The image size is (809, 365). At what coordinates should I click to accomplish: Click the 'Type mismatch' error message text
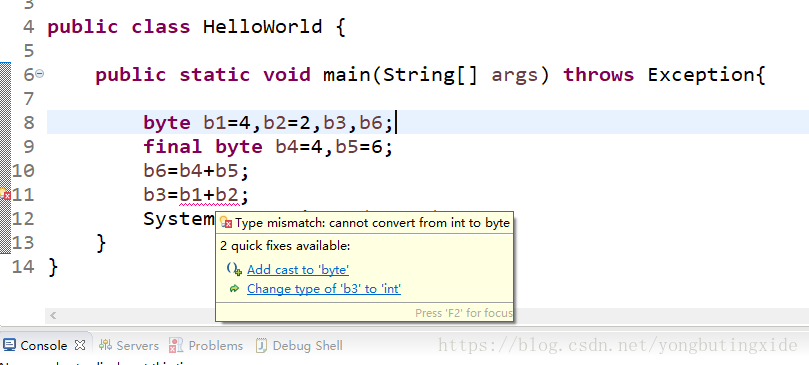tap(373, 223)
